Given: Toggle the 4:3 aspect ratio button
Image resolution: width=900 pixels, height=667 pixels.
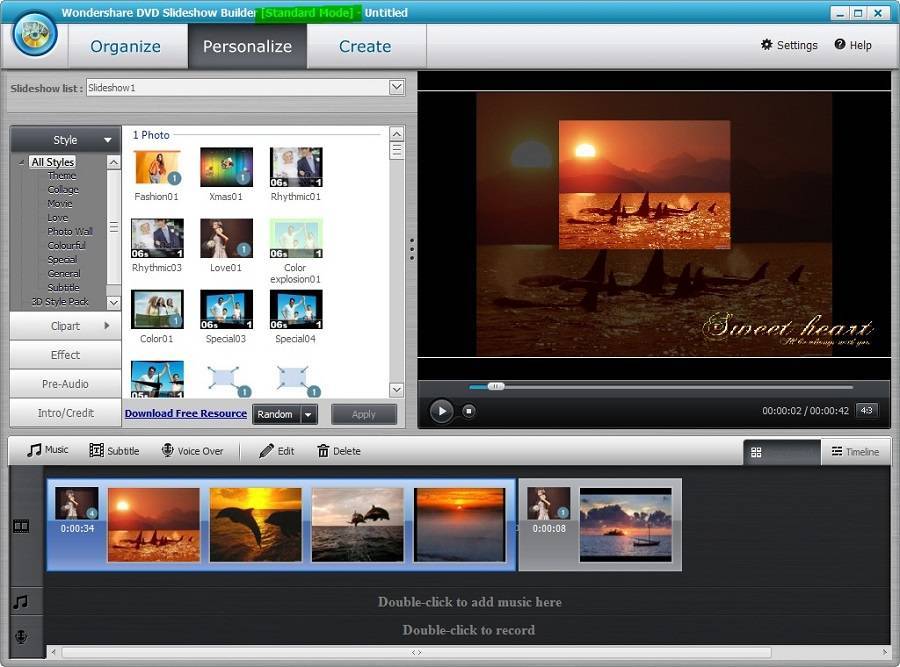Looking at the screenshot, I should click(x=866, y=410).
